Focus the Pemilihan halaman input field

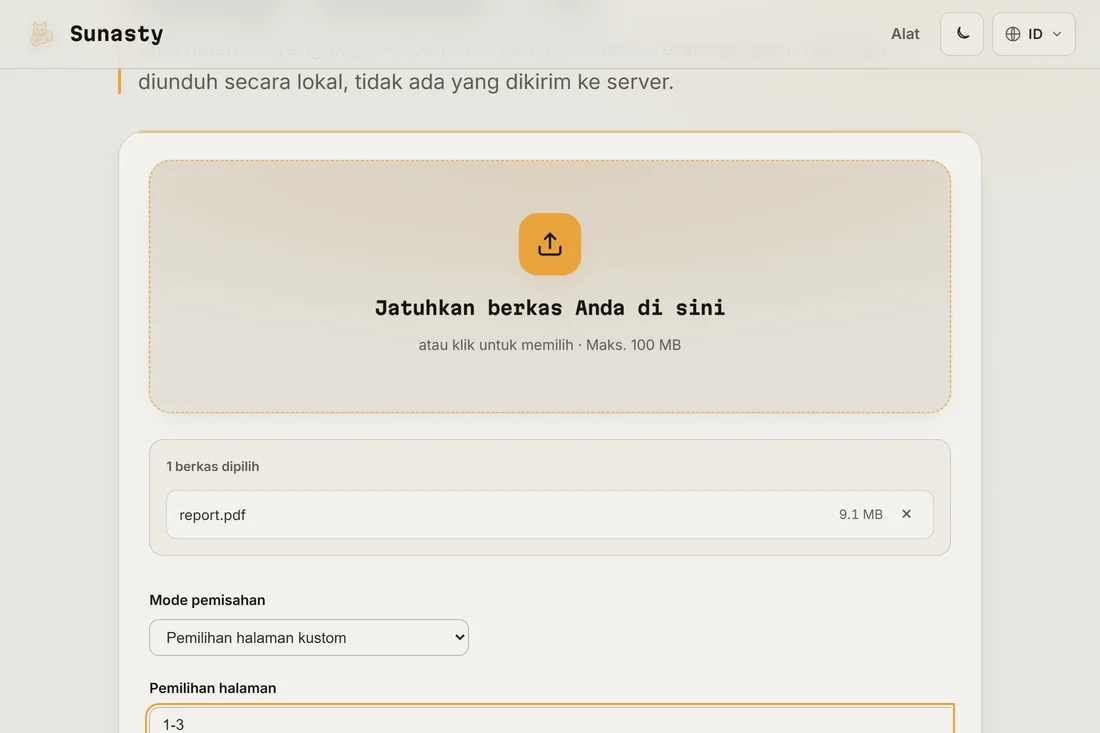click(x=550, y=720)
